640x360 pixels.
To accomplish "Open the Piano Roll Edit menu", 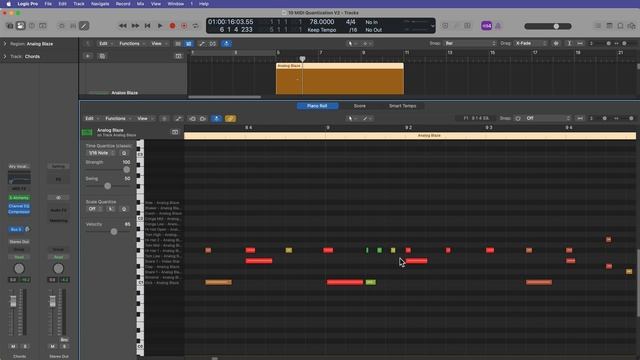I will [91, 118].
